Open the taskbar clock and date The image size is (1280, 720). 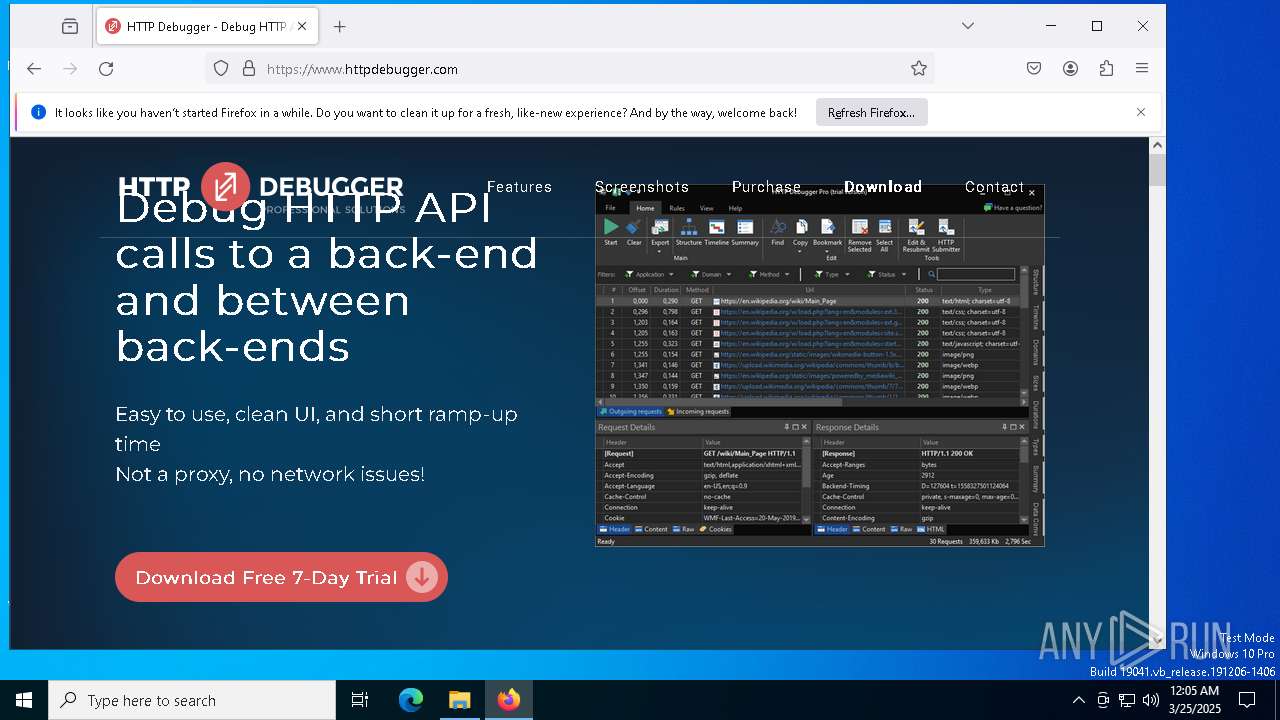[x=1194, y=700]
